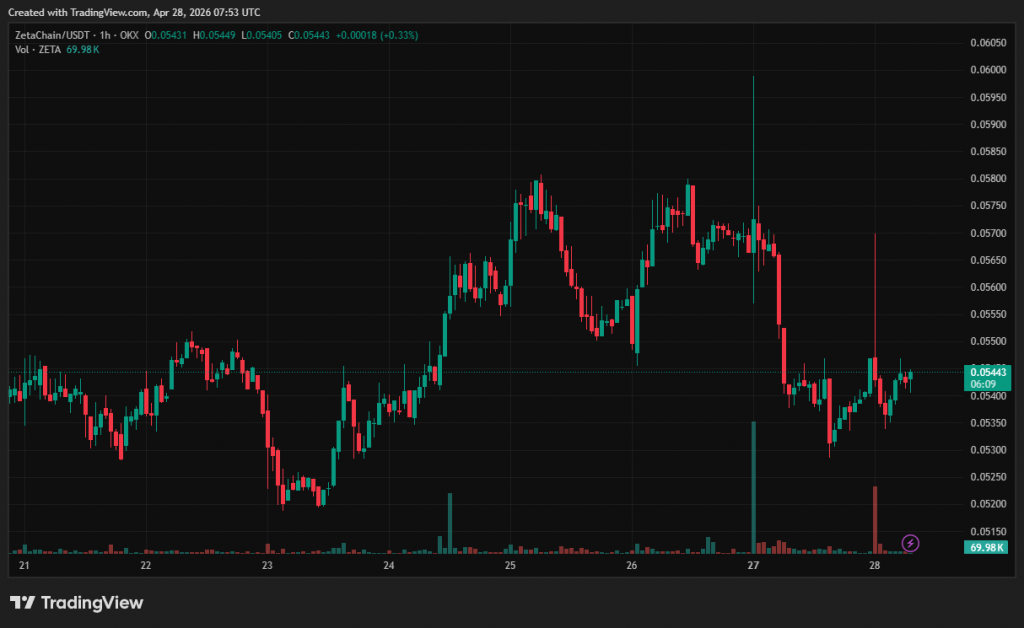Click the 0.06000 price axis label
The width and height of the screenshot is (1024, 628).
click(988, 70)
